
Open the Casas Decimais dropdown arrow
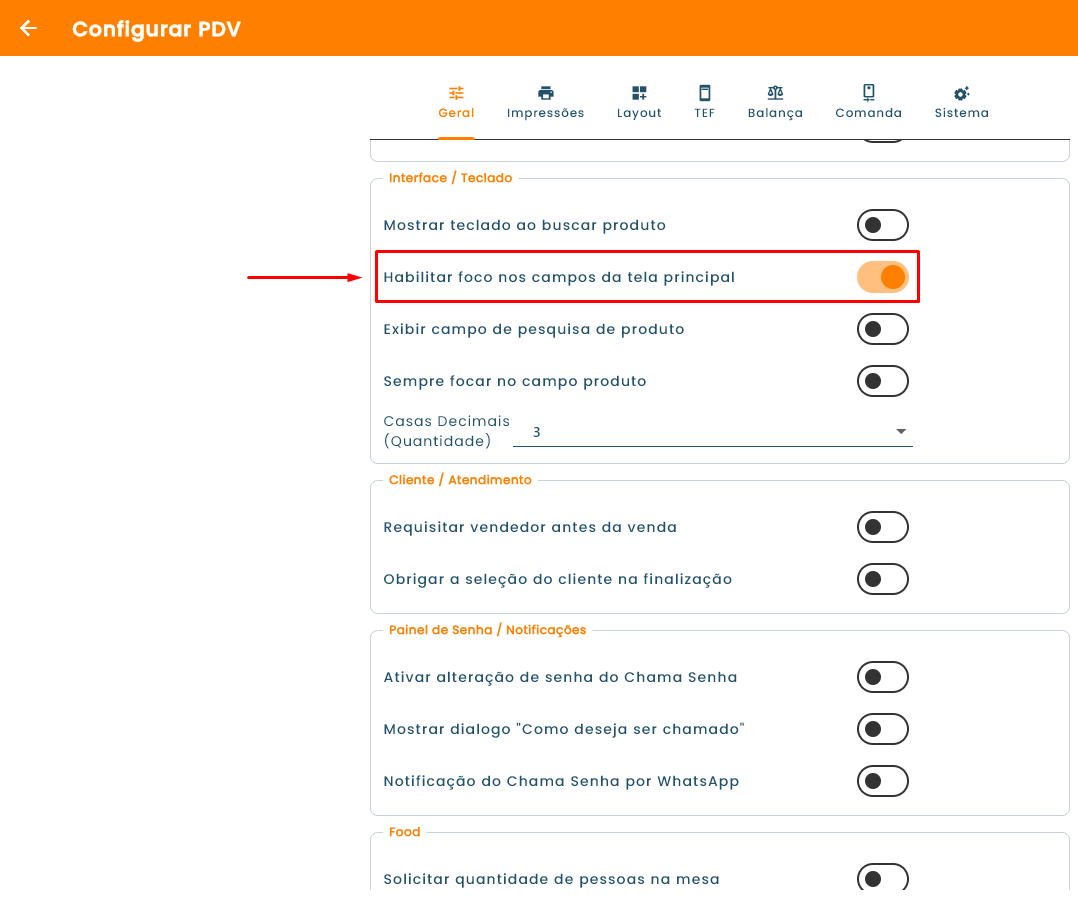tap(901, 432)
